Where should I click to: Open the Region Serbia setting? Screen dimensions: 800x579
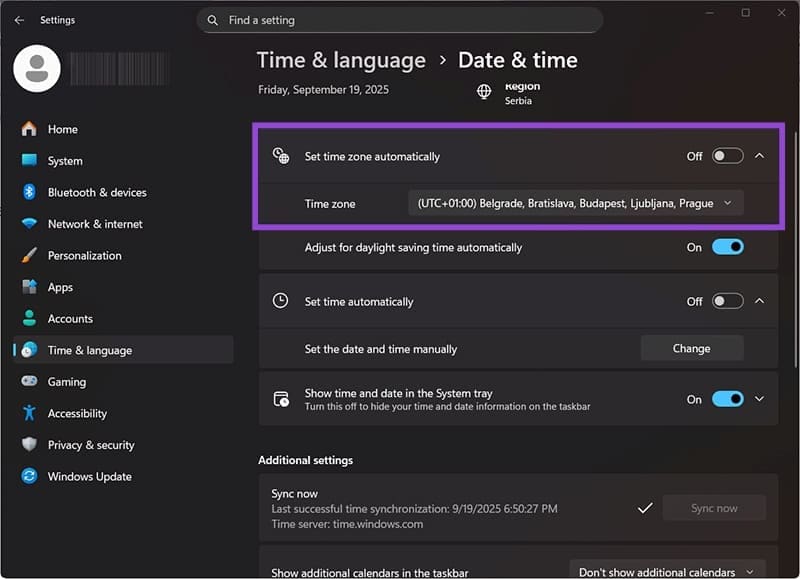tap(508, 93)
